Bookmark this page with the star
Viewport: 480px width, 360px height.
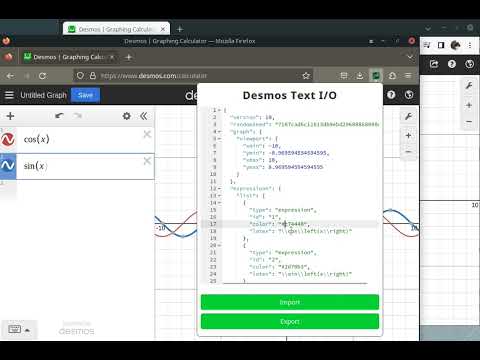[306, 76]
